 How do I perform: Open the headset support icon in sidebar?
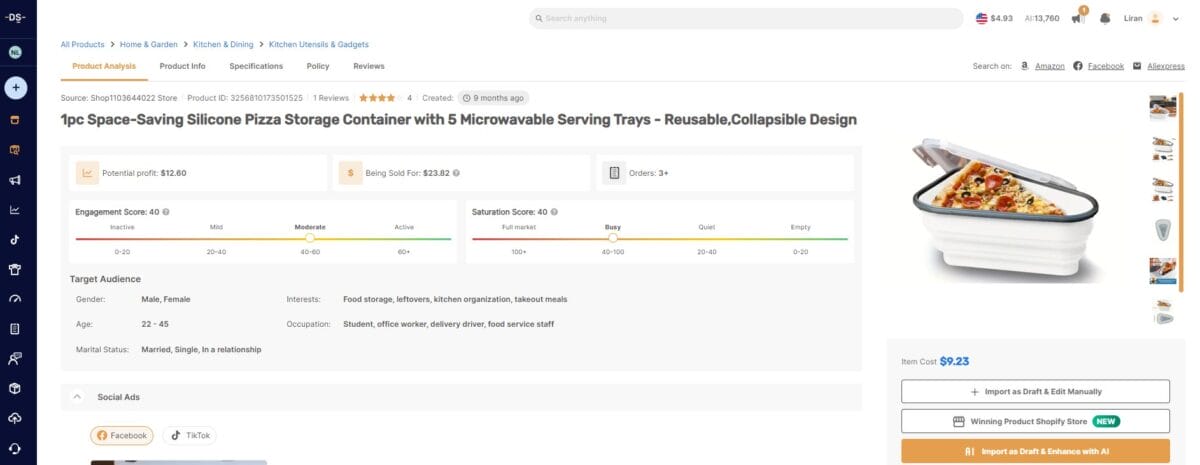pyautogui.click(x=15, y=448)
